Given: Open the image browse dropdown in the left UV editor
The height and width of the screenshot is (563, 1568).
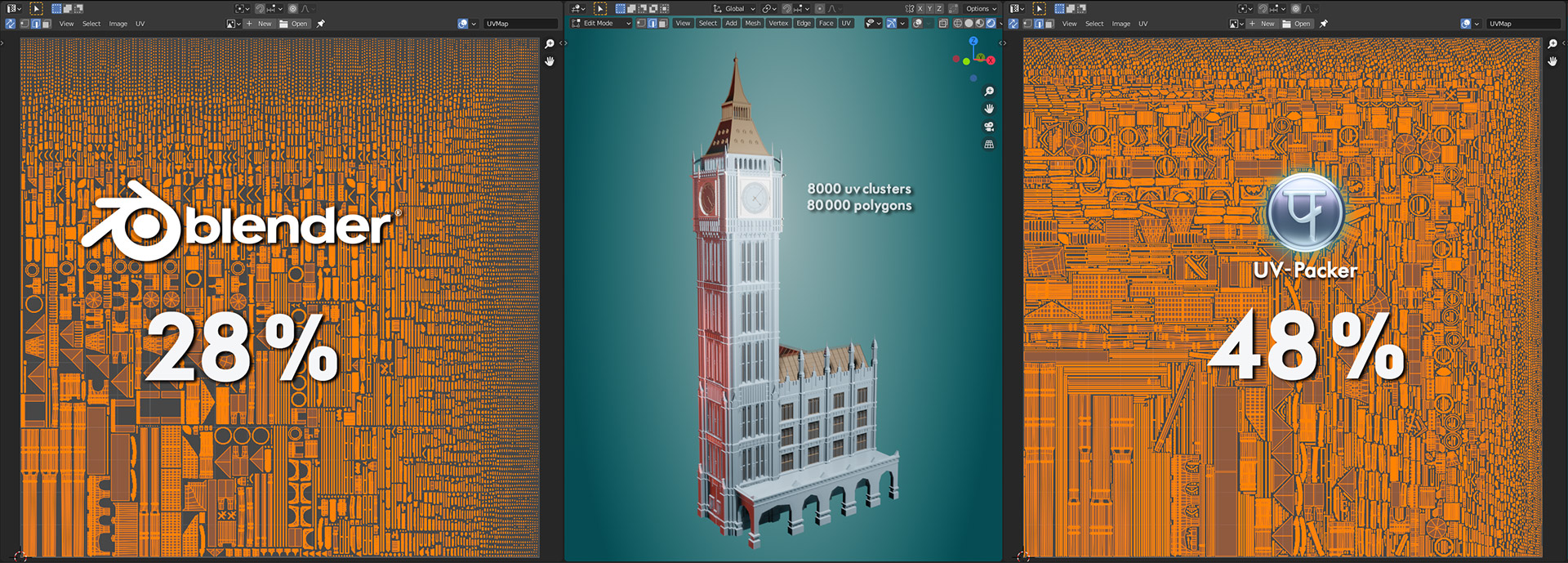Looking at the screenshot, I should [233, 24].
